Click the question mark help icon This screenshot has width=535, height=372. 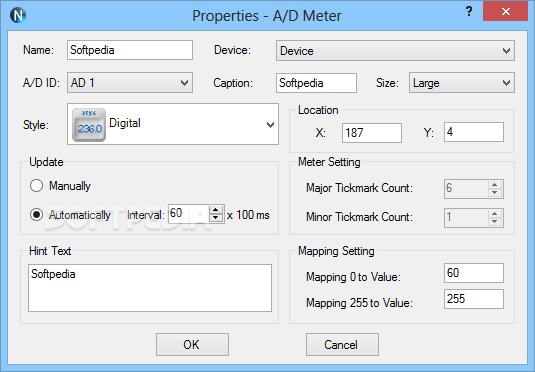469,11
